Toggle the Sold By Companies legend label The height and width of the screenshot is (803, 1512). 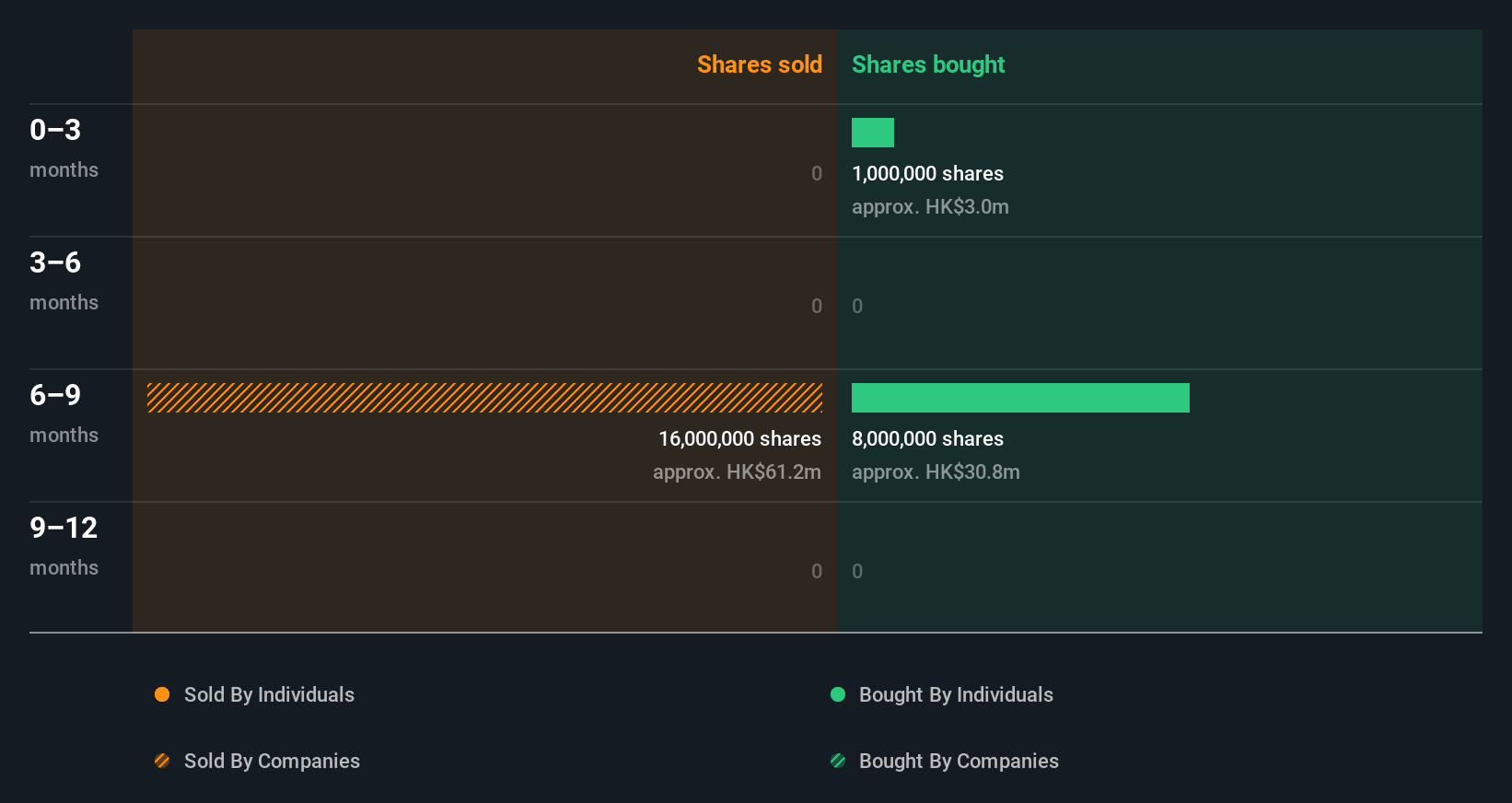(272, 762)
